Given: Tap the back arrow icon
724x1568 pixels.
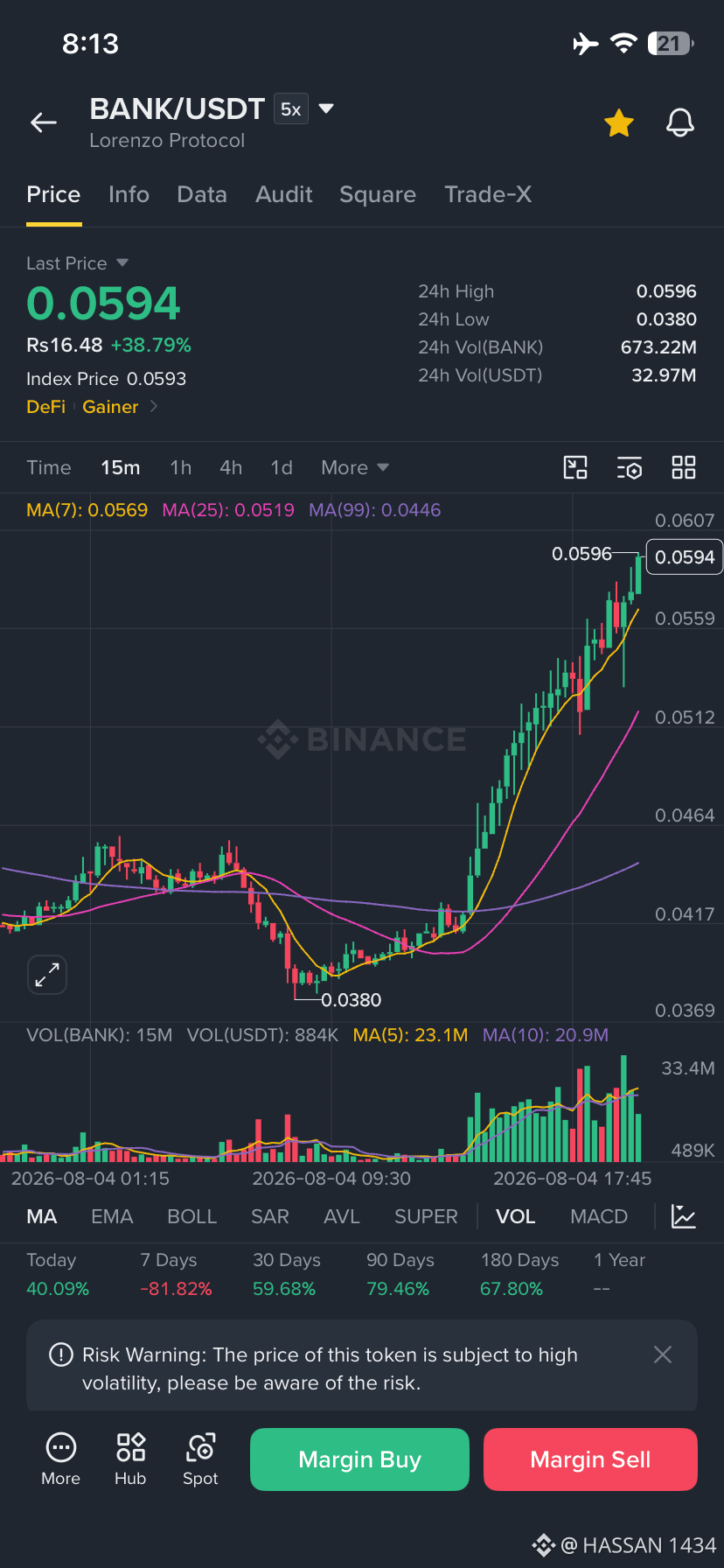Looking at the screenshot, I should (44, 123).
